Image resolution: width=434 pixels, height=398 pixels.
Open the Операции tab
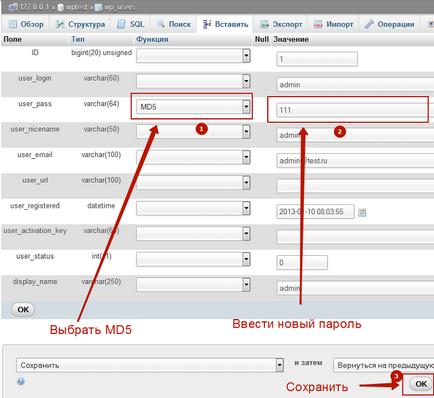click(x=389, y=24)
